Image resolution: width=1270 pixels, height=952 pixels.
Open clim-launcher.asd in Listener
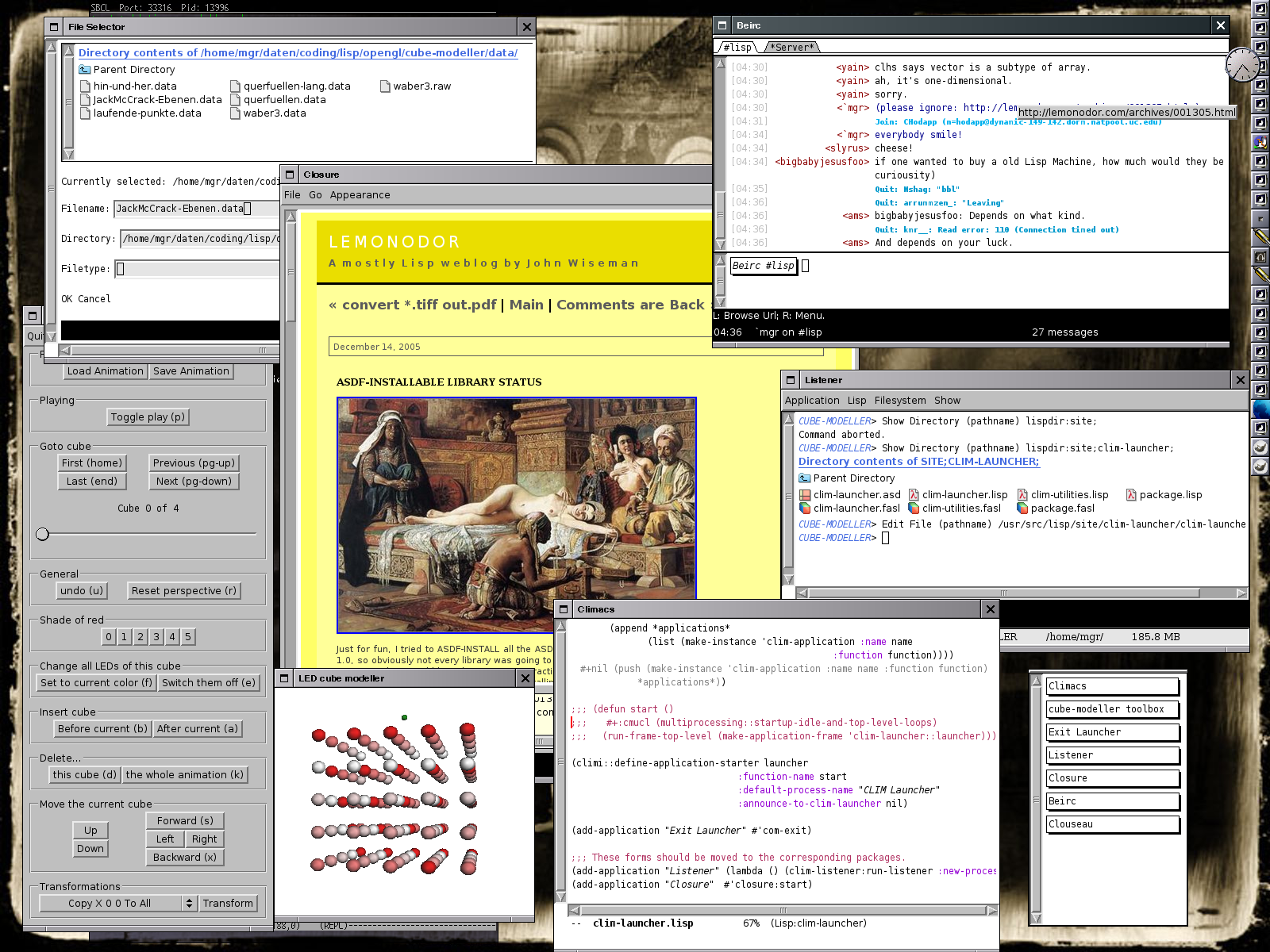849,495
